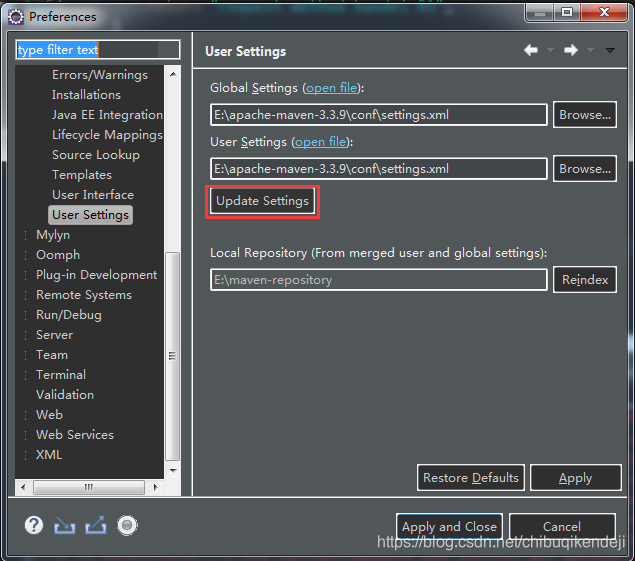Go forward using the right arrow icon
Screen dimensions: 635x561
pos(571,50)
